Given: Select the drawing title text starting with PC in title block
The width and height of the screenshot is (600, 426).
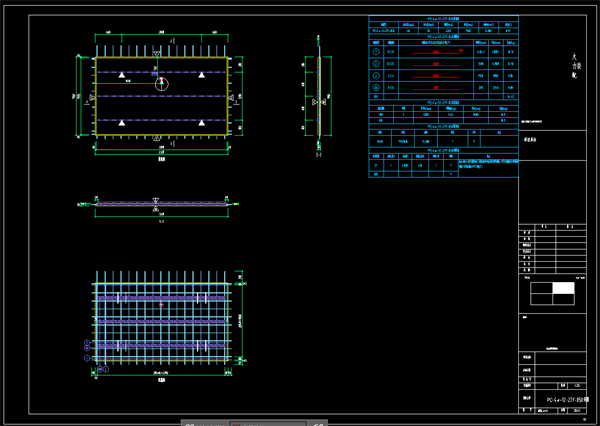Looking at the screenshot, I should click(568, 400).
